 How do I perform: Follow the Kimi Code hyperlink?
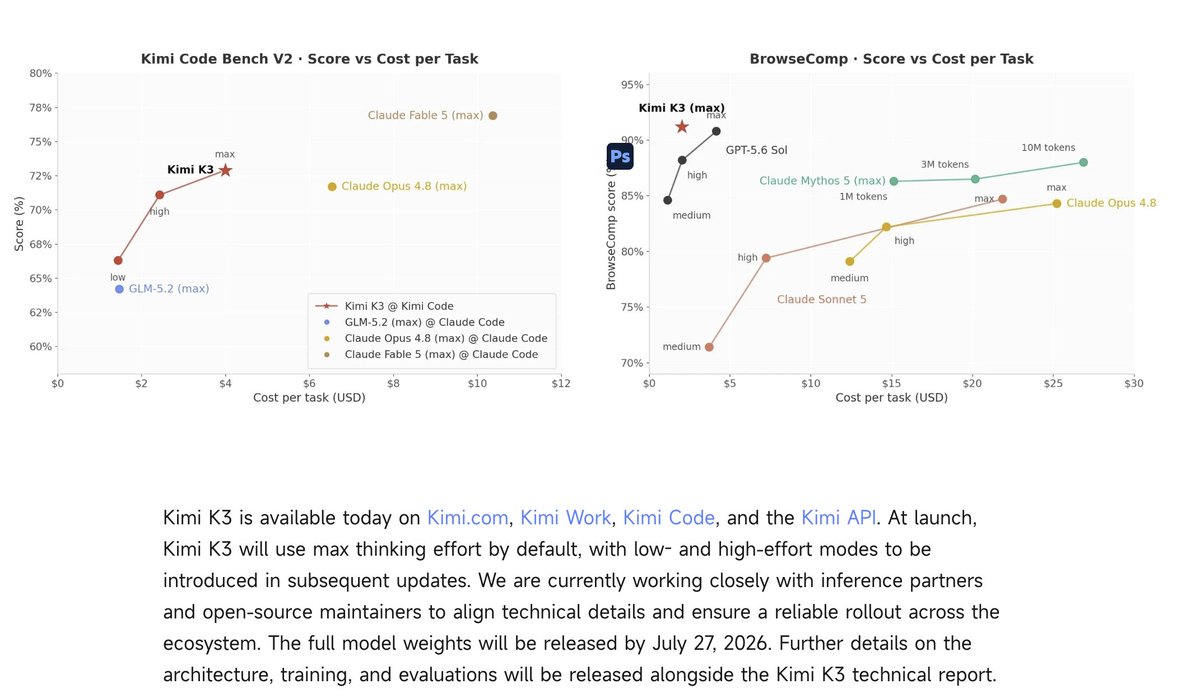(x=669, y=518)
